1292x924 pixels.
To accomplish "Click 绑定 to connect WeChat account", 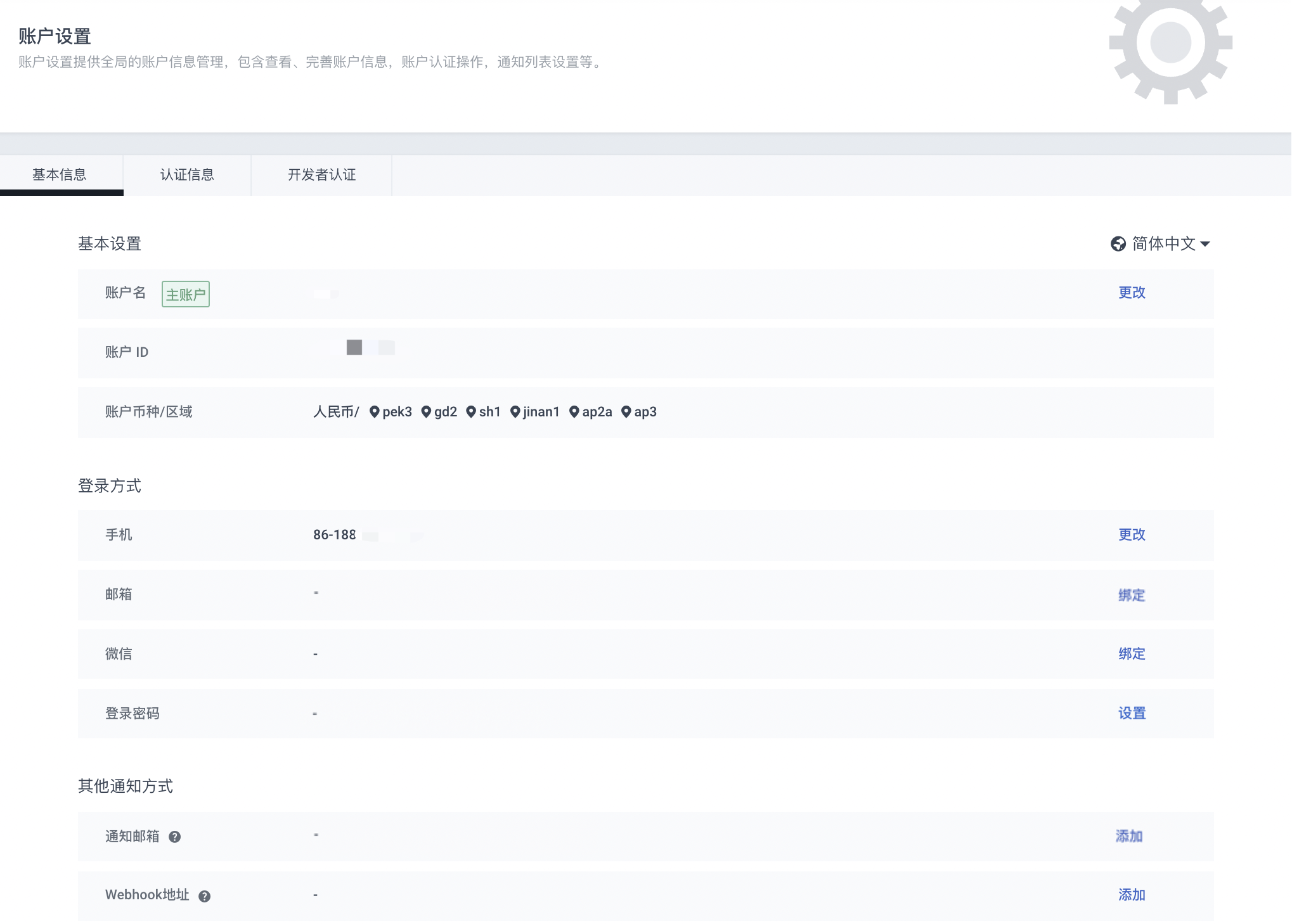I will [1131, 653].
